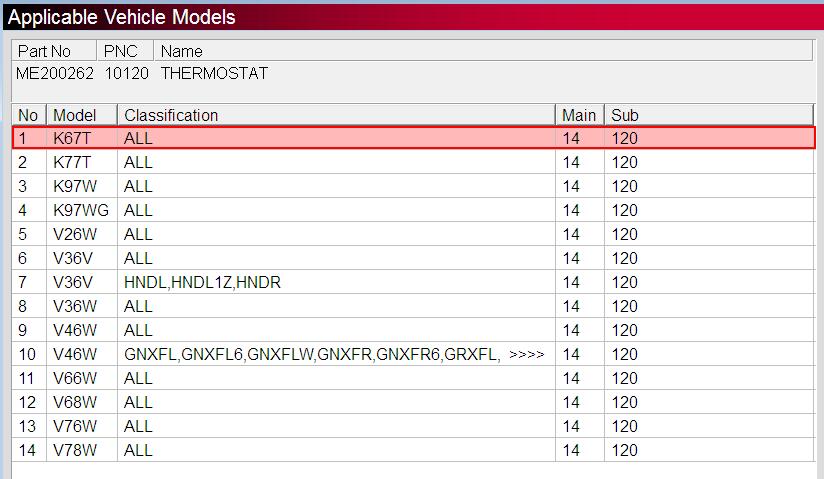Select row 7 model V36V
Viewport: 824px width, 479px height.
414,282
